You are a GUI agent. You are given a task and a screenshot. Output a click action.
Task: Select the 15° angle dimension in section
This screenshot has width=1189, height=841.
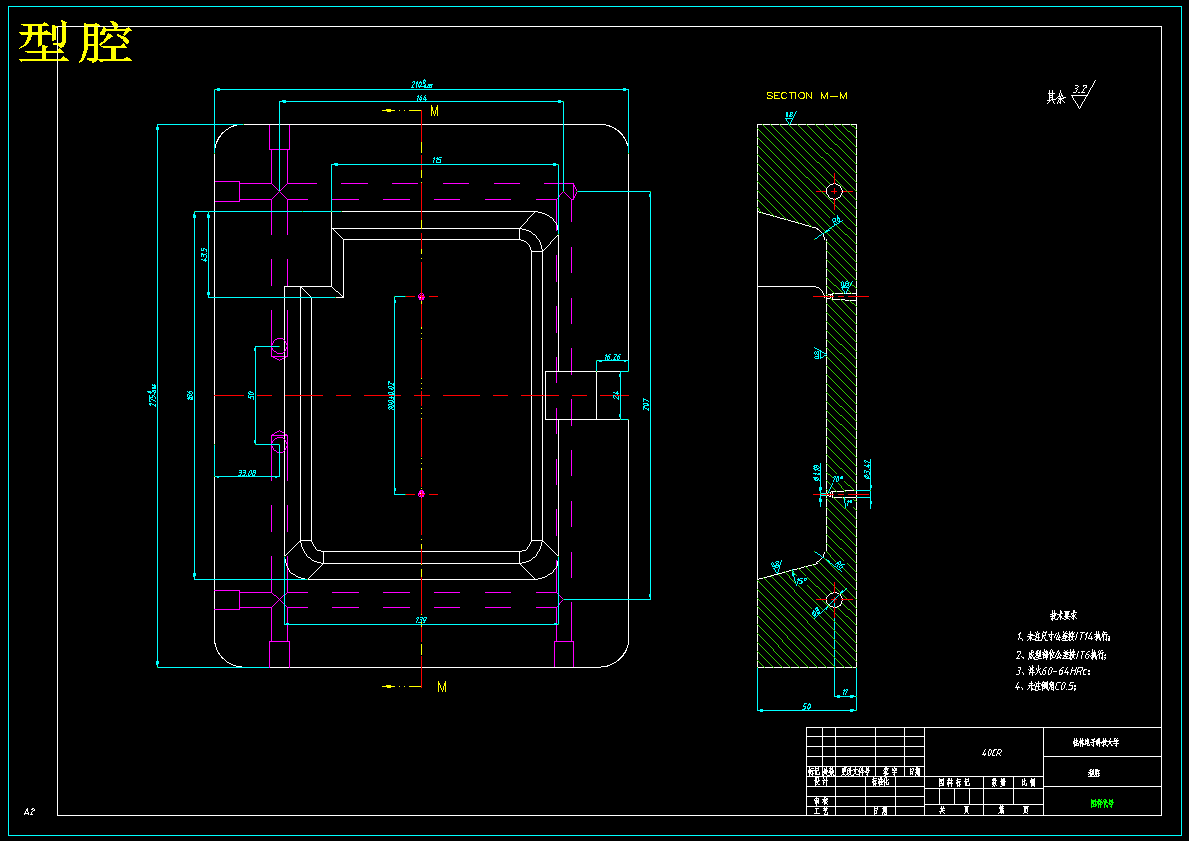coord(800,581)
